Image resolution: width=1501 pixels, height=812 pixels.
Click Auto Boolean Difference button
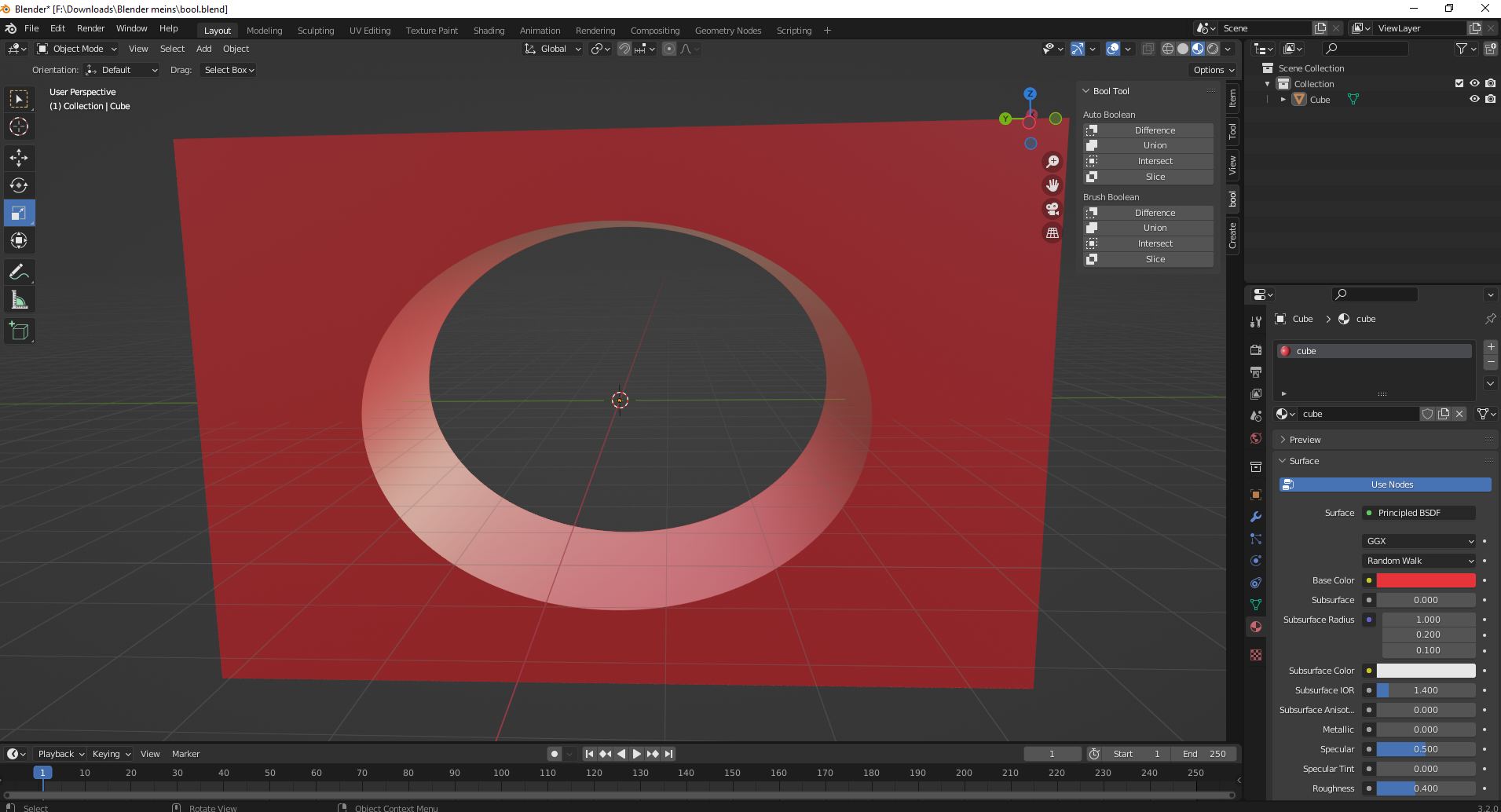[x=1154, y=130]
